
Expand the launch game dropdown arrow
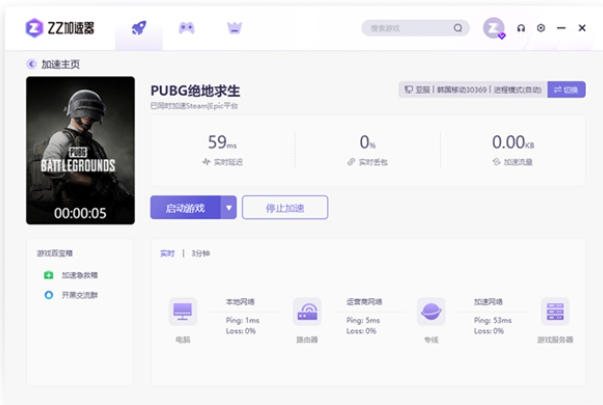229,208
